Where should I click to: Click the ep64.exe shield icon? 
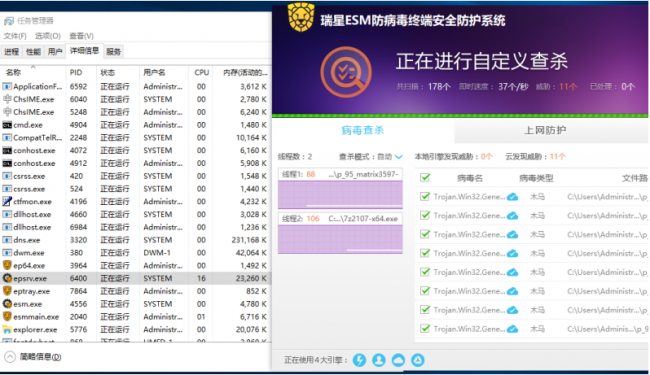coord(7,265)
